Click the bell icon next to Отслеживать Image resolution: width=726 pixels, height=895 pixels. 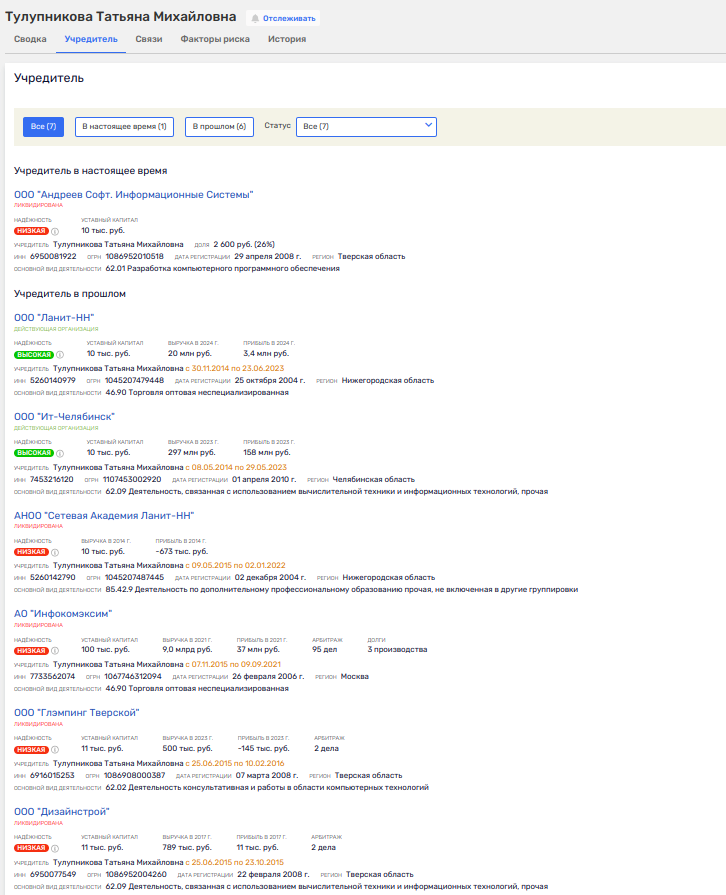pyautogui.click(x=255, y=18)
